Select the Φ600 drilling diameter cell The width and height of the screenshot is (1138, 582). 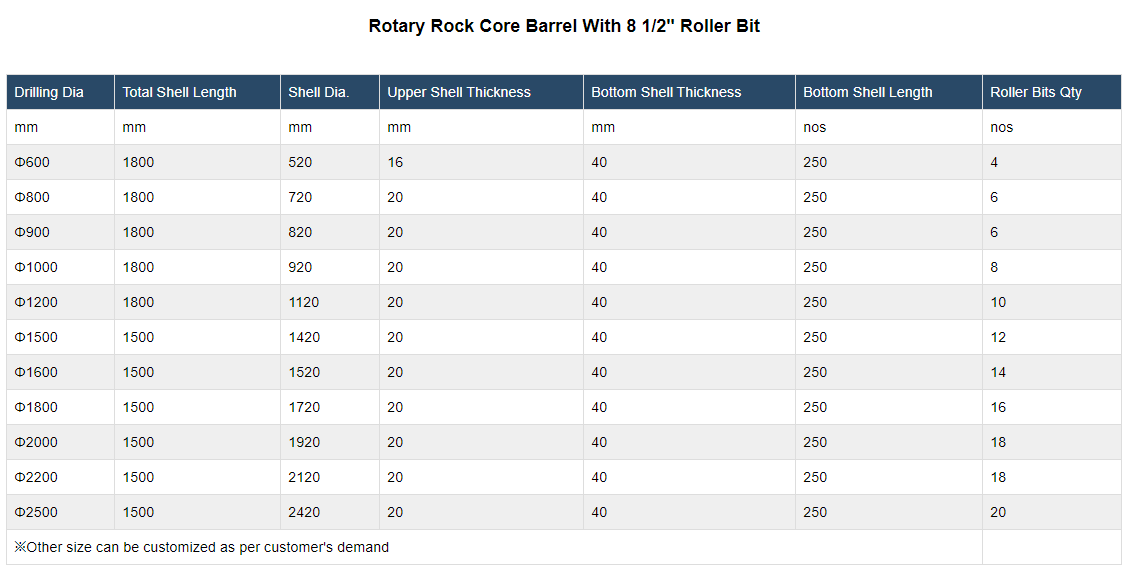(60, 162)
